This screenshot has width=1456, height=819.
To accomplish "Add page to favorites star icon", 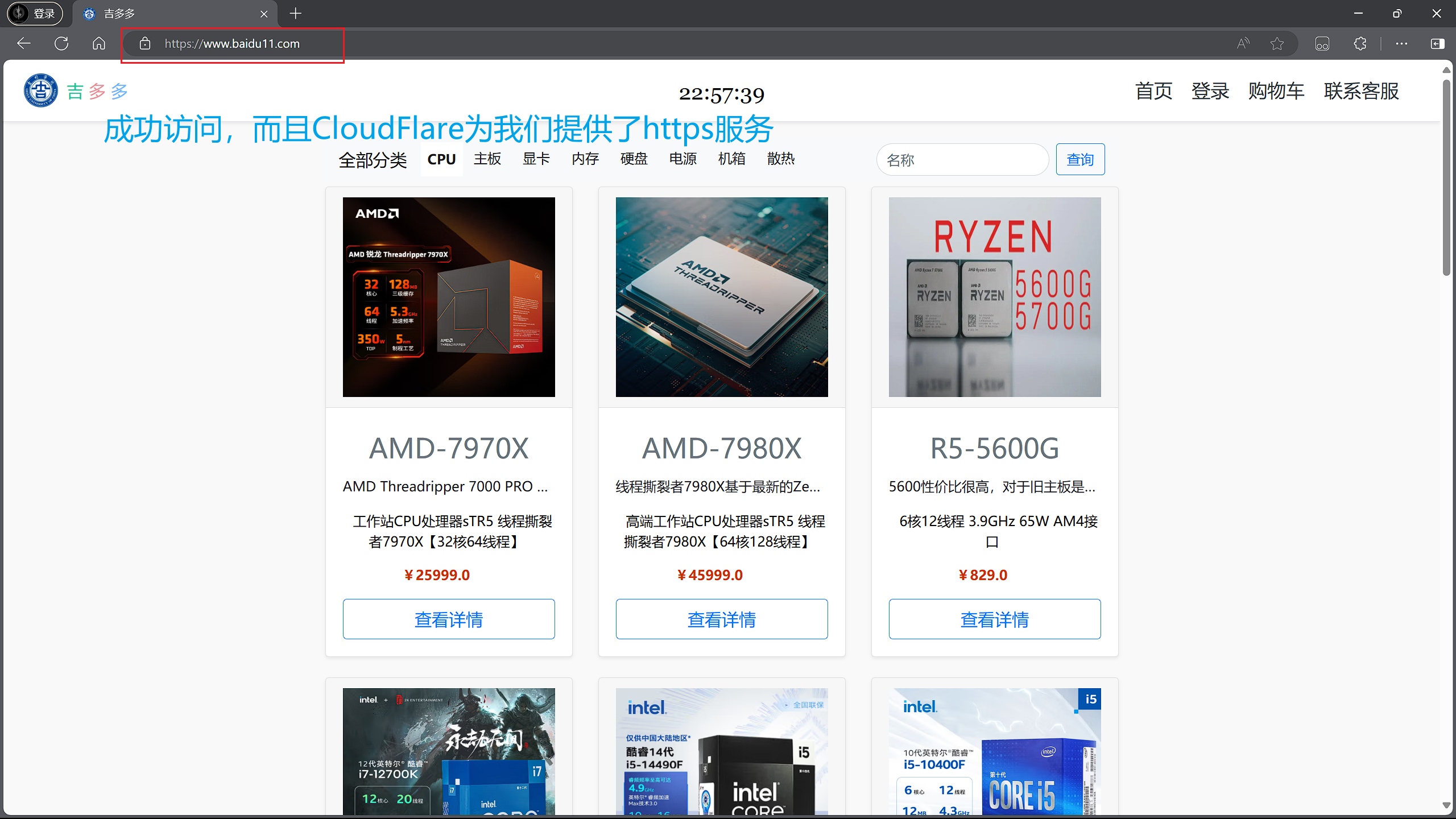I will (x=1277, y=43).
